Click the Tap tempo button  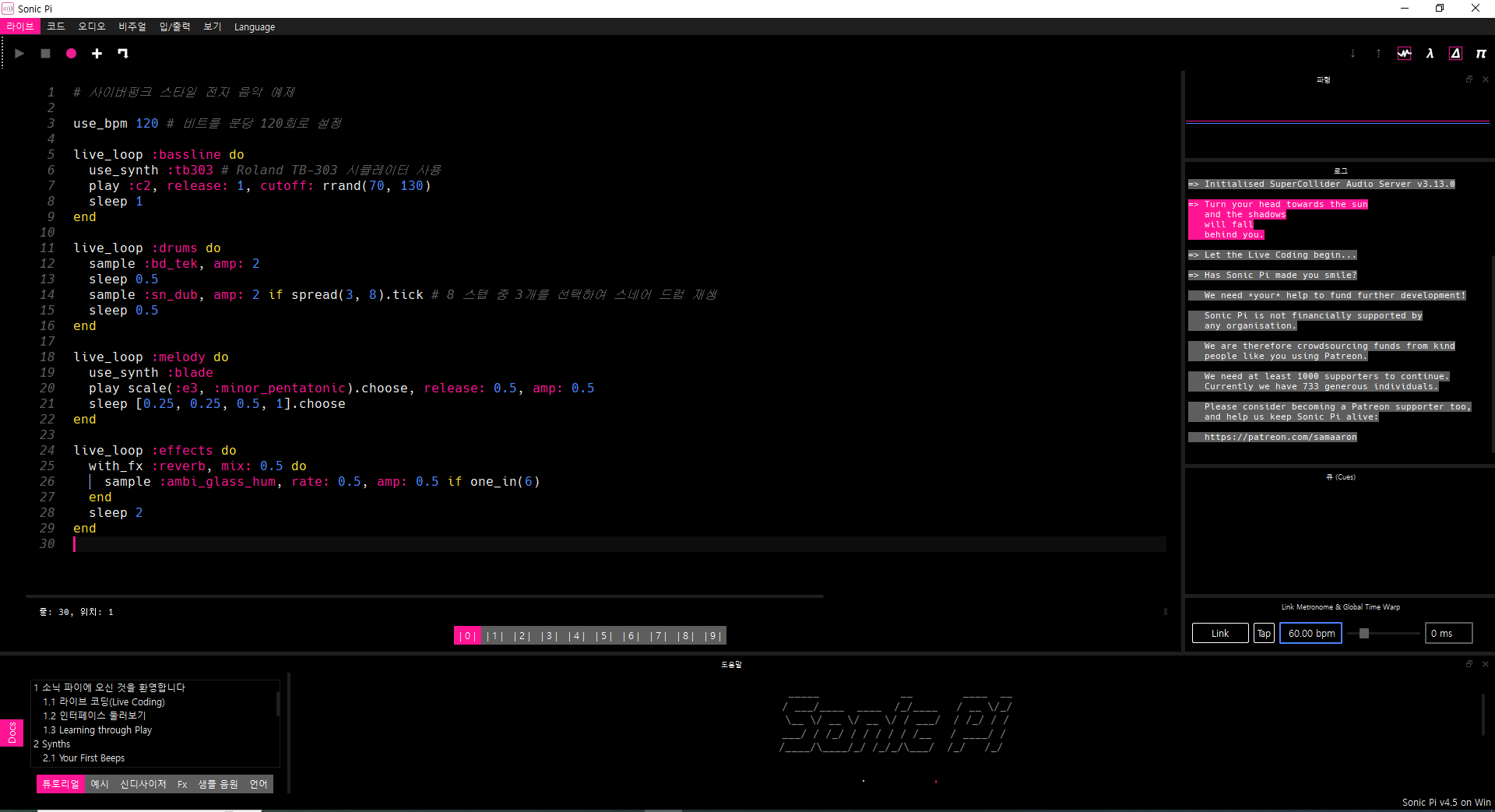click(1264, 633)
